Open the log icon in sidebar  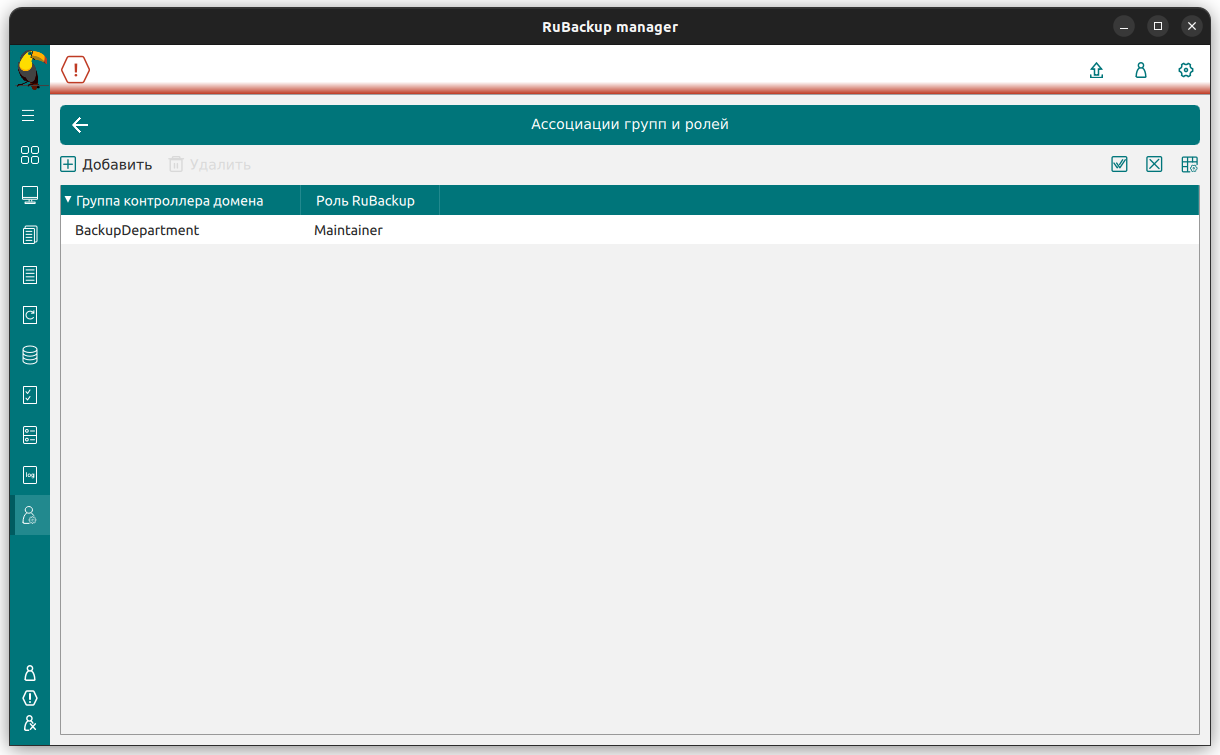click(x=30, y=475)
